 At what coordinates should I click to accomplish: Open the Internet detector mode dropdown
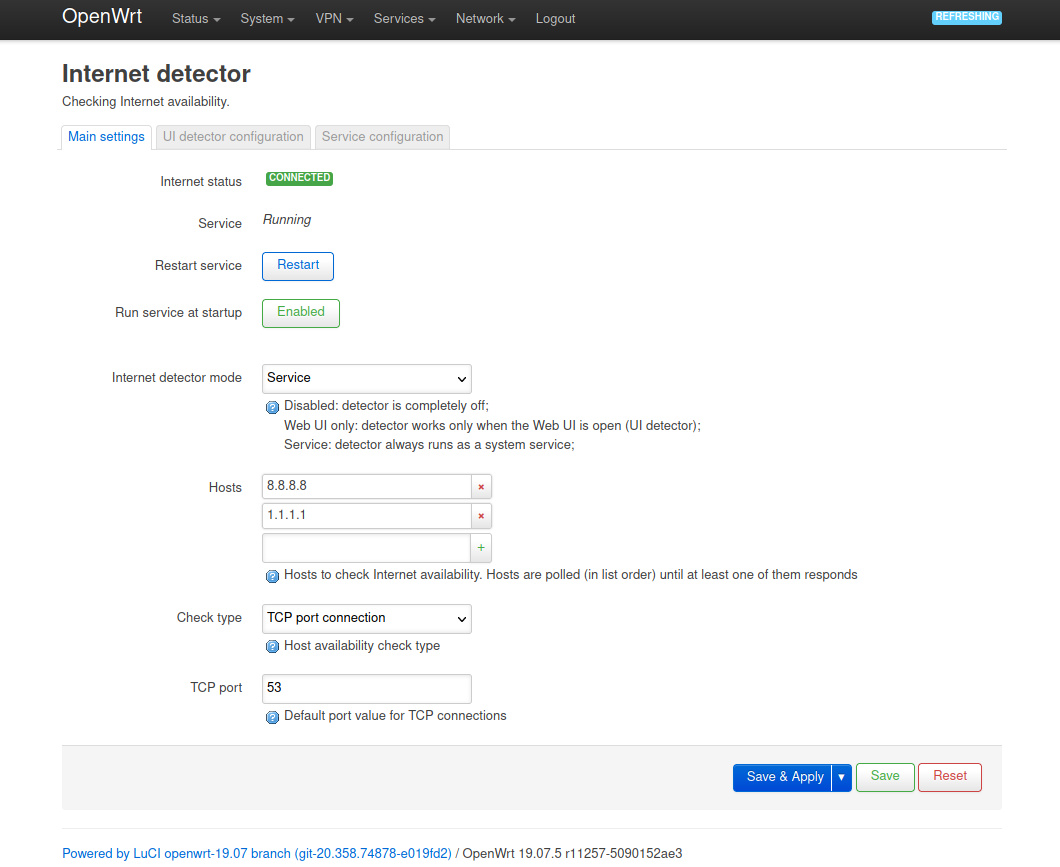click(x=366, y=379)
